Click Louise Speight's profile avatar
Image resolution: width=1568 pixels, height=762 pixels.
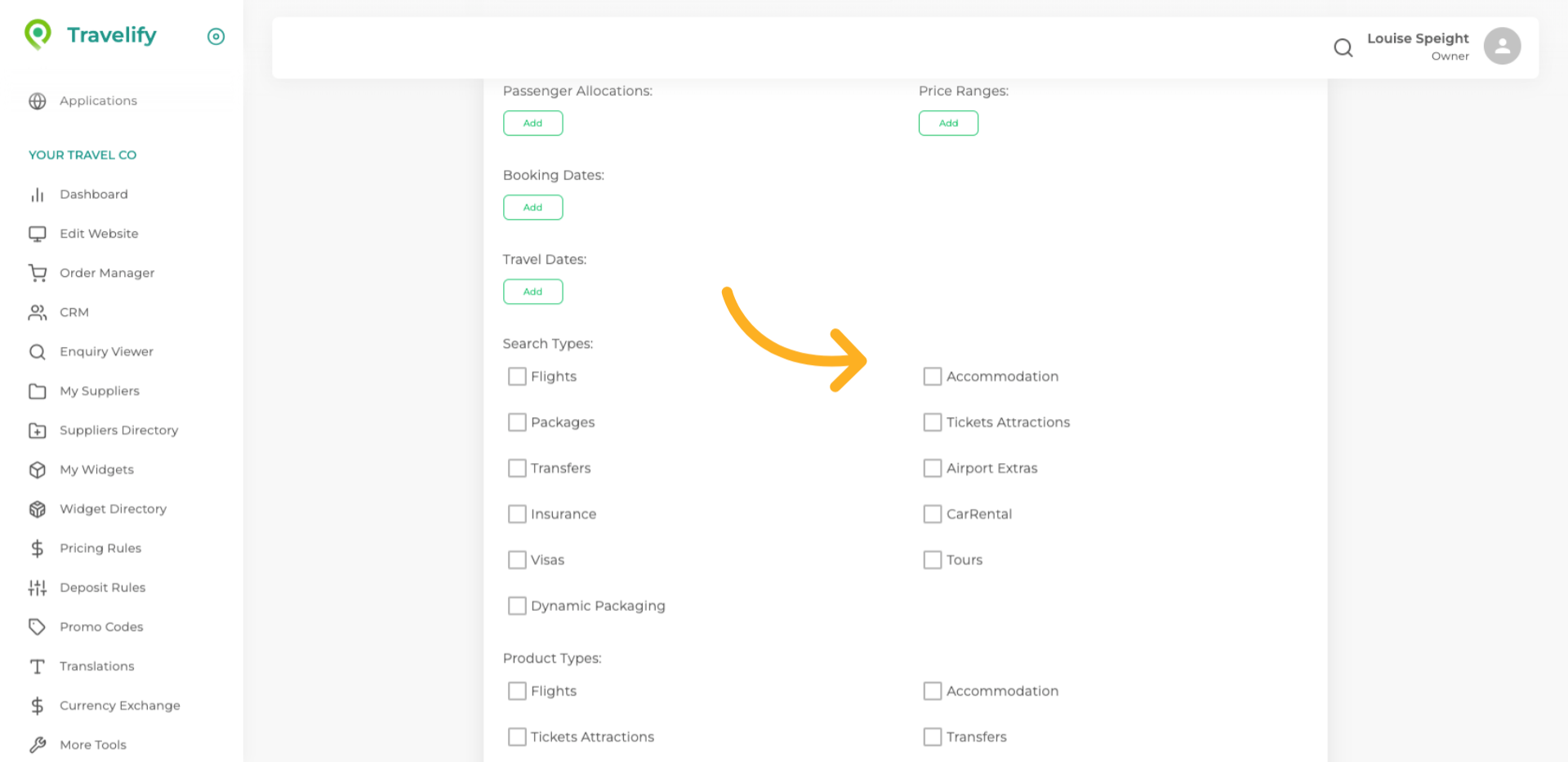[1503, 46]
